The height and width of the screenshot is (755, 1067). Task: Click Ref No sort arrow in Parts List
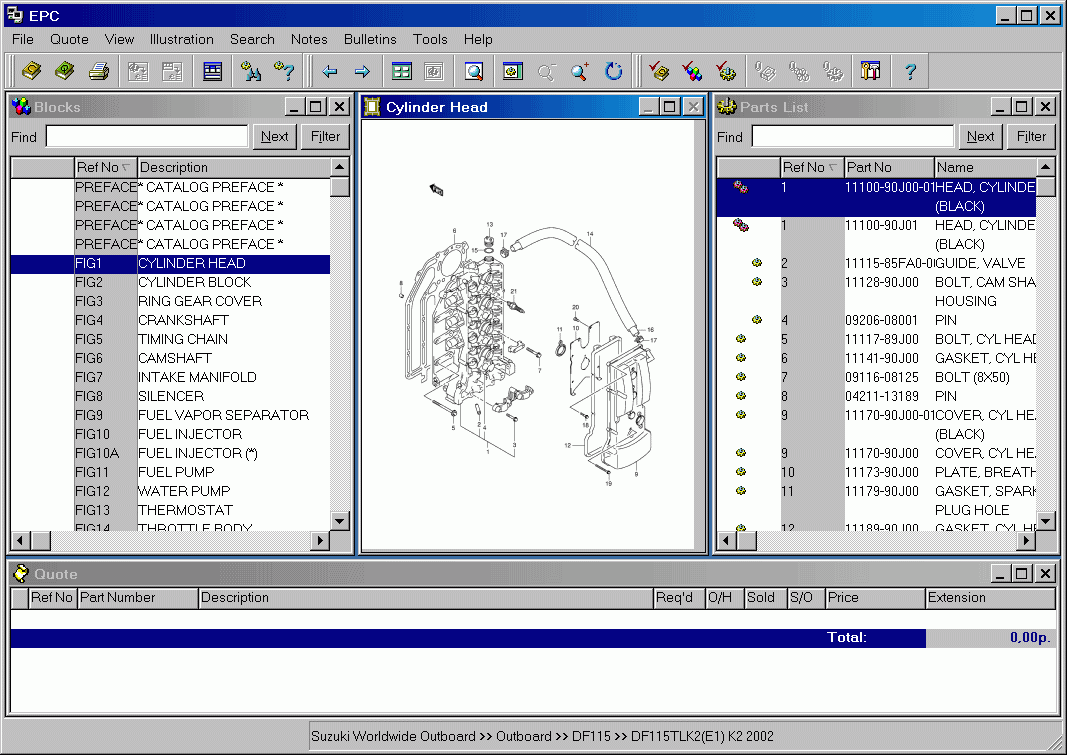(832, 167)
